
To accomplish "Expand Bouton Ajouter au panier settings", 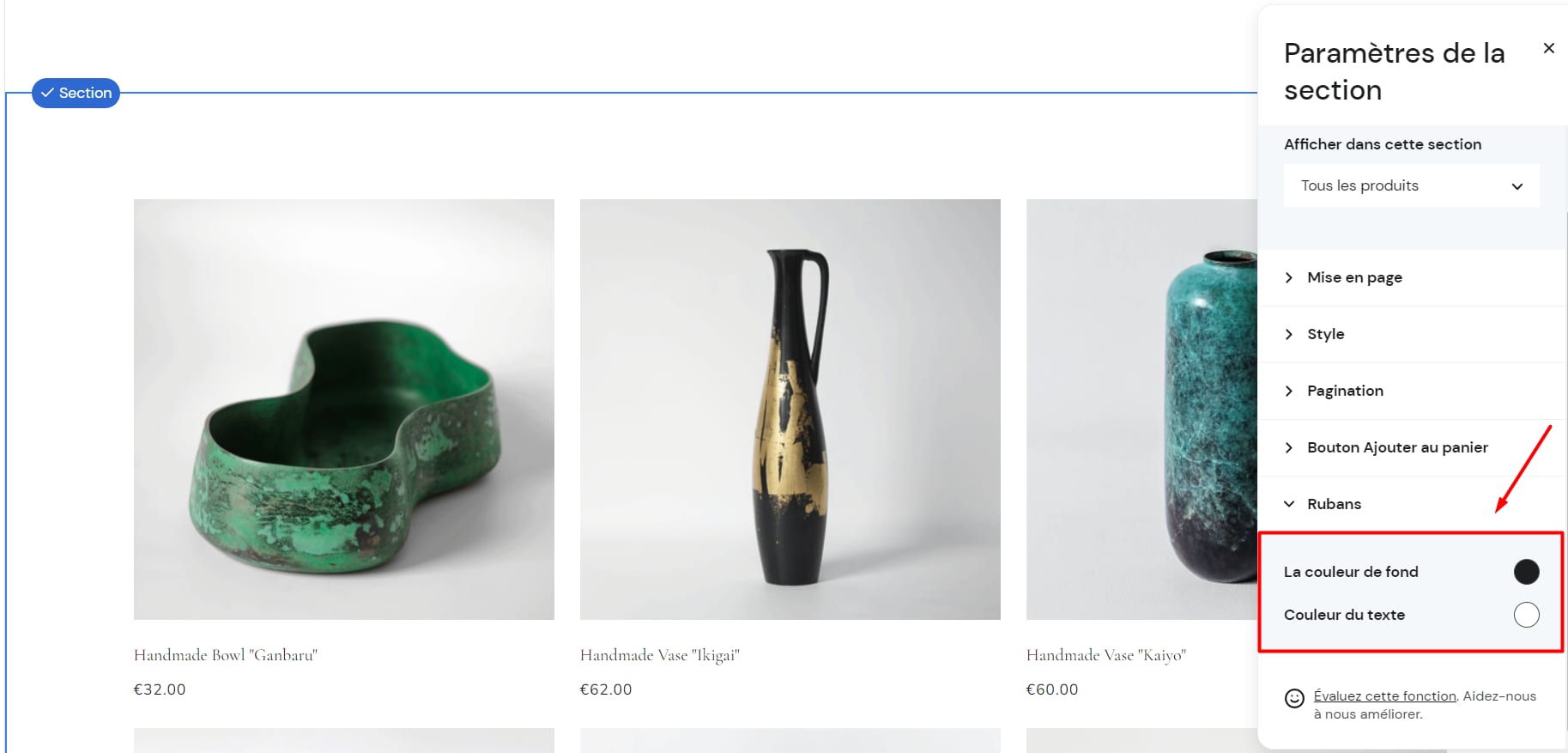I will point(1412,447).
